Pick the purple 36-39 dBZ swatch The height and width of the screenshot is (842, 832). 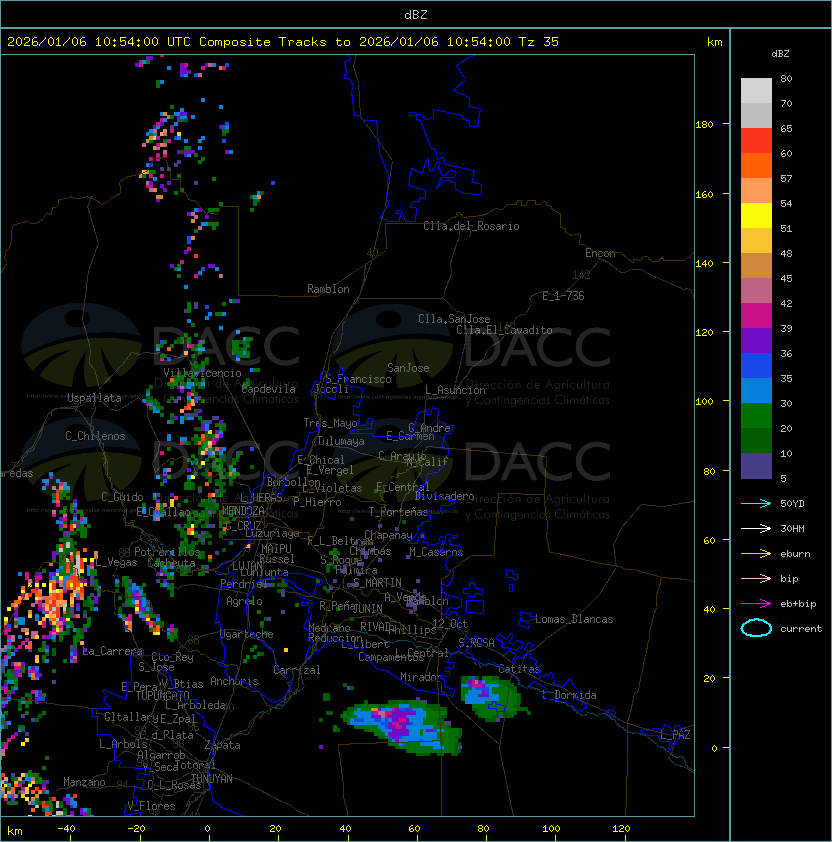pos(756,341)
